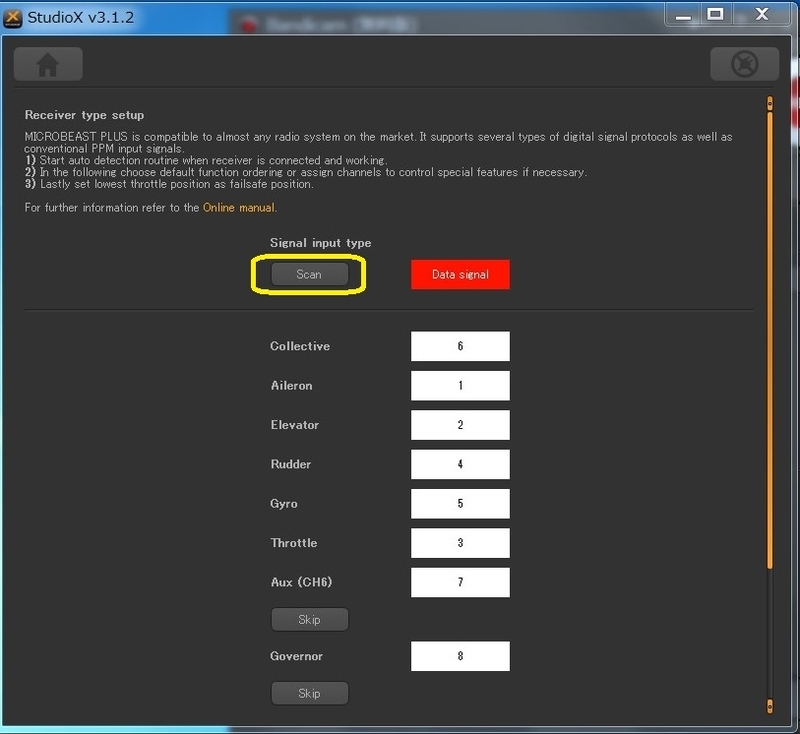Click the StudioX app logo in title bar
The width and height of the screenshot is (800, 734).
(x=12, y=18)
